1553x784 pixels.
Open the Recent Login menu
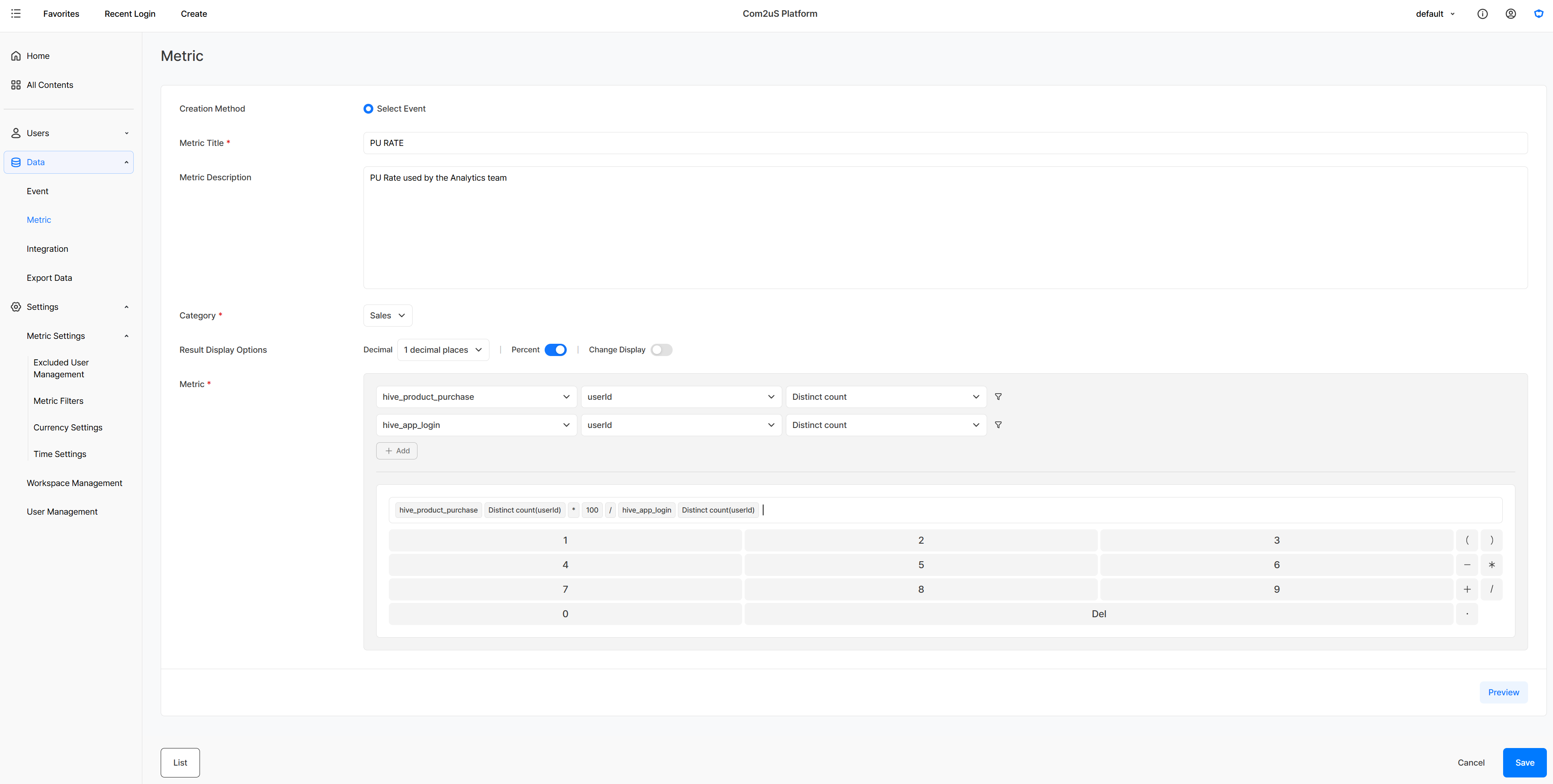point(130,14)
